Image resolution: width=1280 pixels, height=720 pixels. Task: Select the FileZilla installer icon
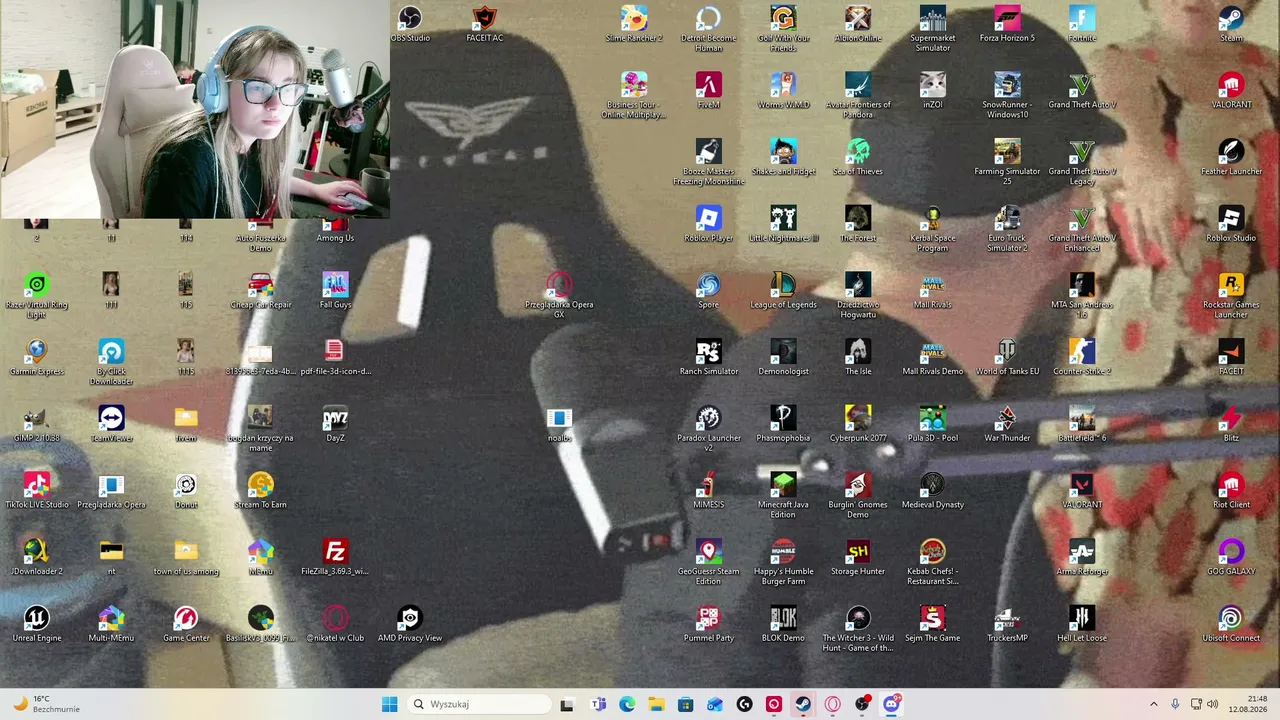pos(335,557)
